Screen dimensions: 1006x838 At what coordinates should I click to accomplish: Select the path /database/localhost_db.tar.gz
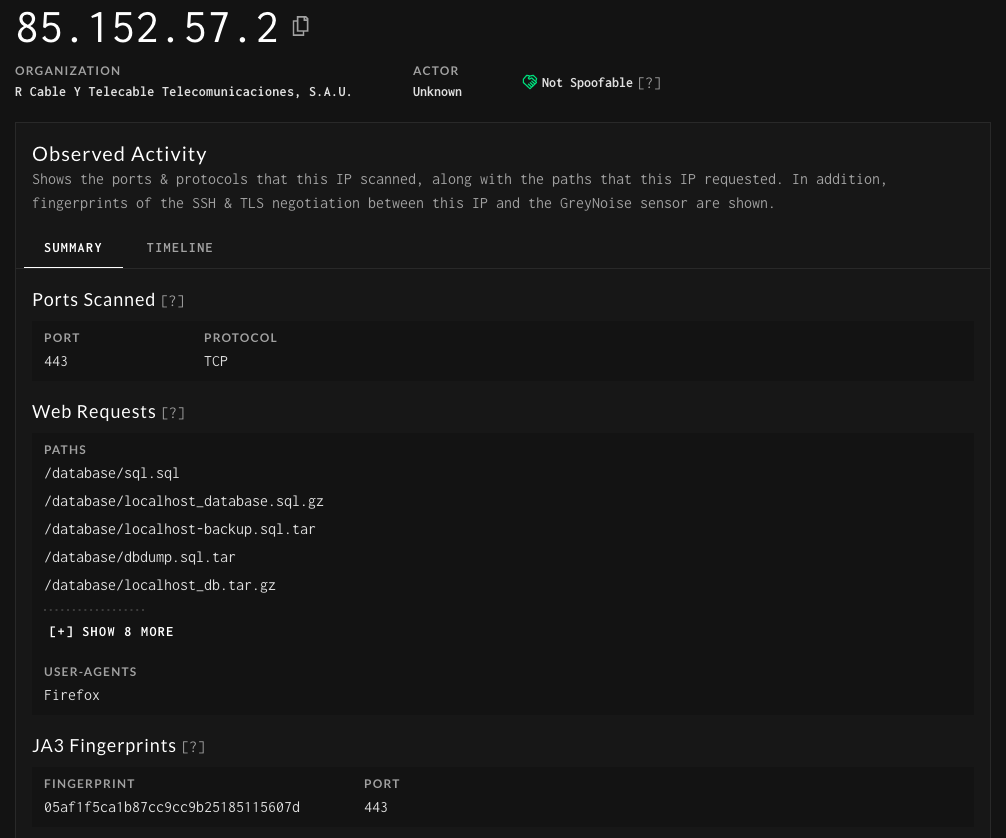click(160, 585)
